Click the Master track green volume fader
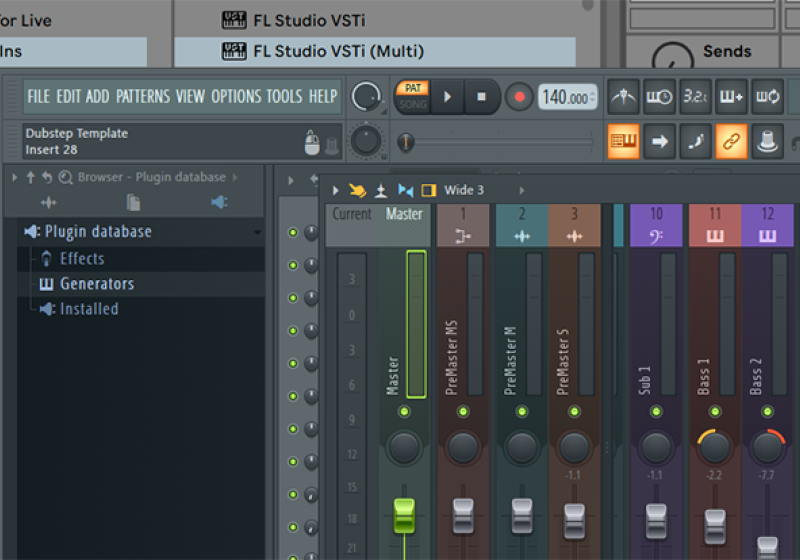The image size is (800, 560). [404, 514]
